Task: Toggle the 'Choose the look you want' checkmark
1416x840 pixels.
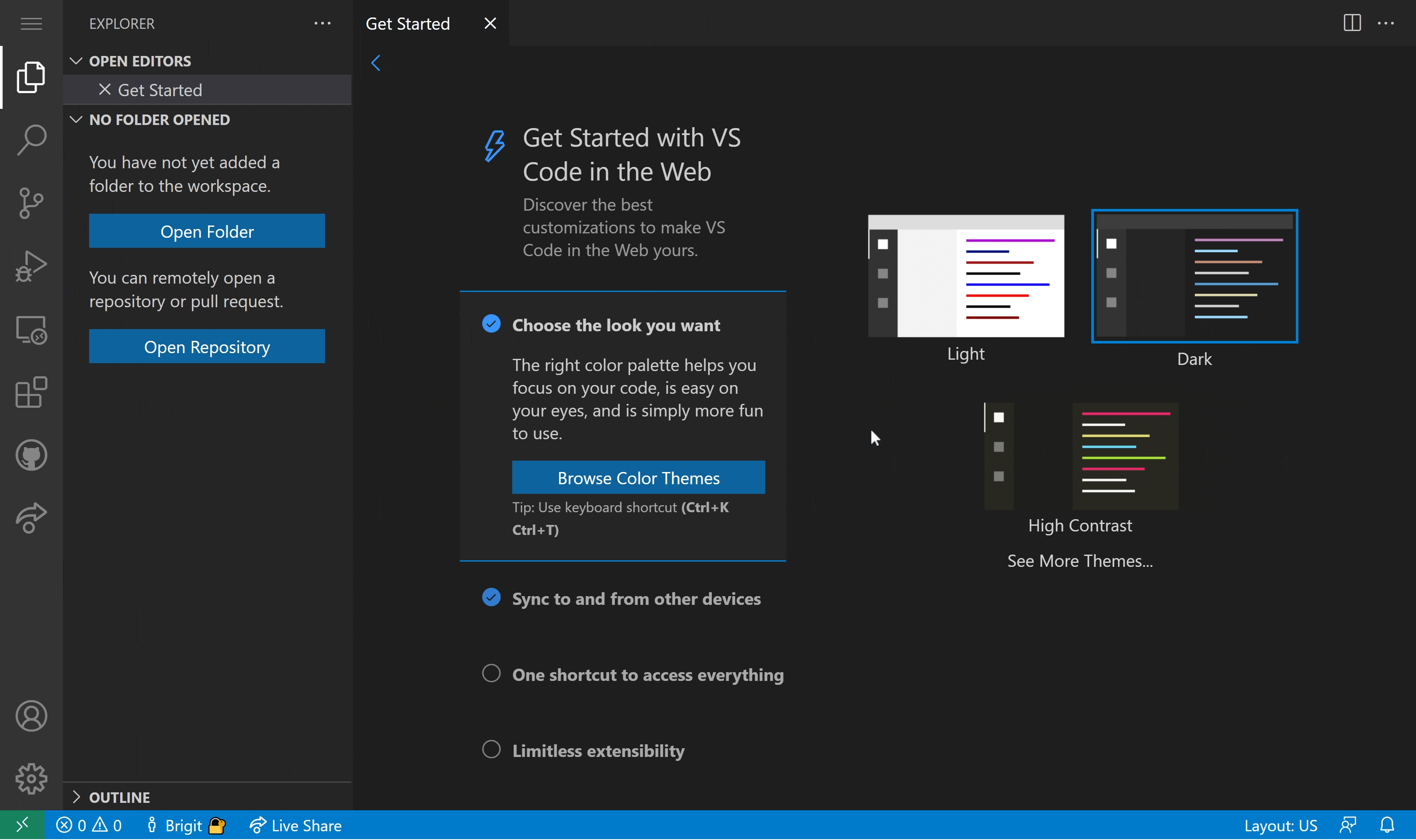Action: coord(491,323)
